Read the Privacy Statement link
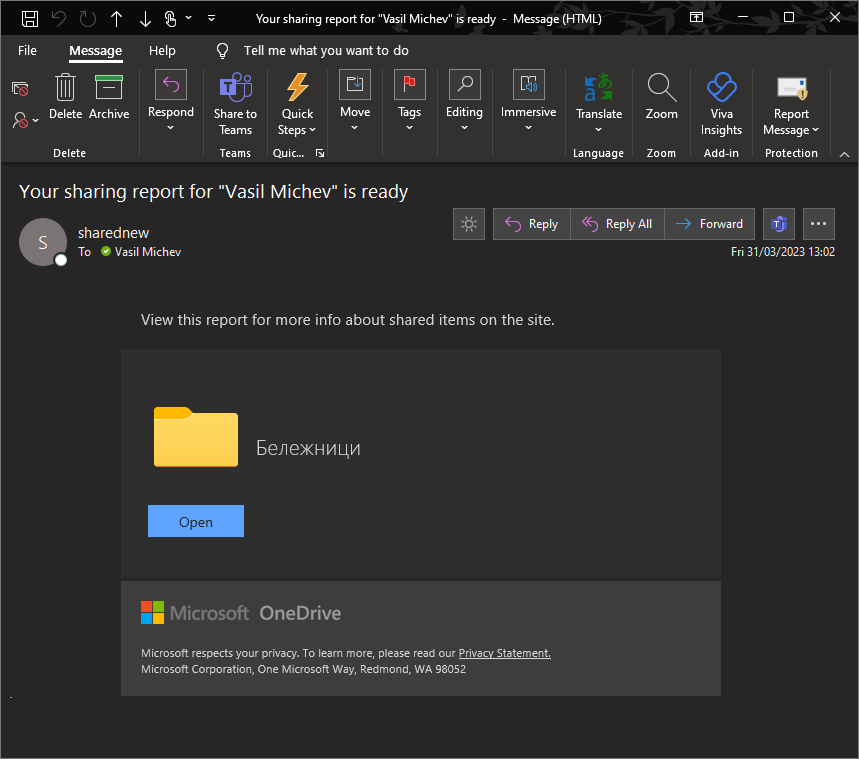Screen dimensions: 859x759 504,652
